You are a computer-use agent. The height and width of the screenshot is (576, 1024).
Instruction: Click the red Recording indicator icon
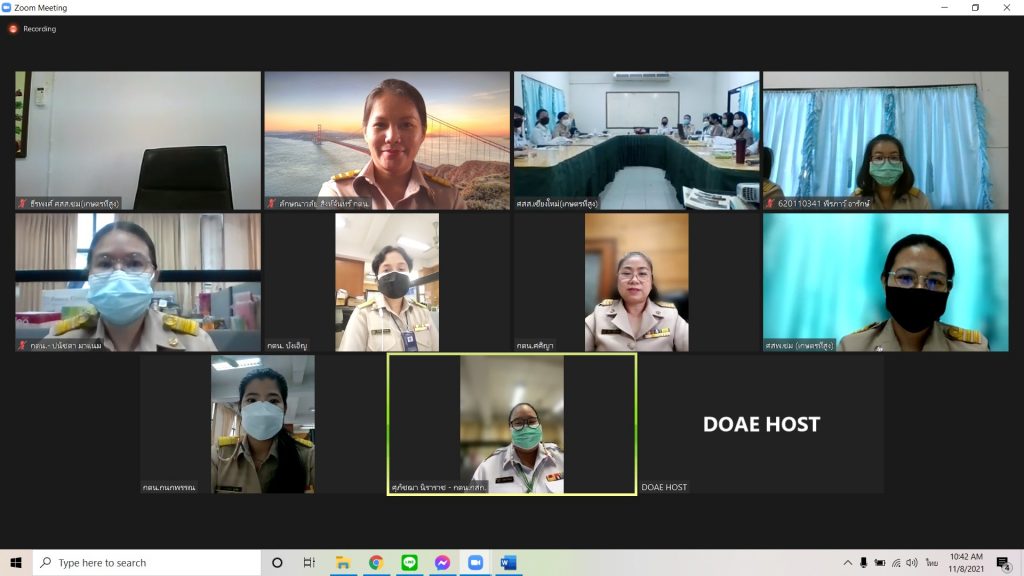(13, 29)
